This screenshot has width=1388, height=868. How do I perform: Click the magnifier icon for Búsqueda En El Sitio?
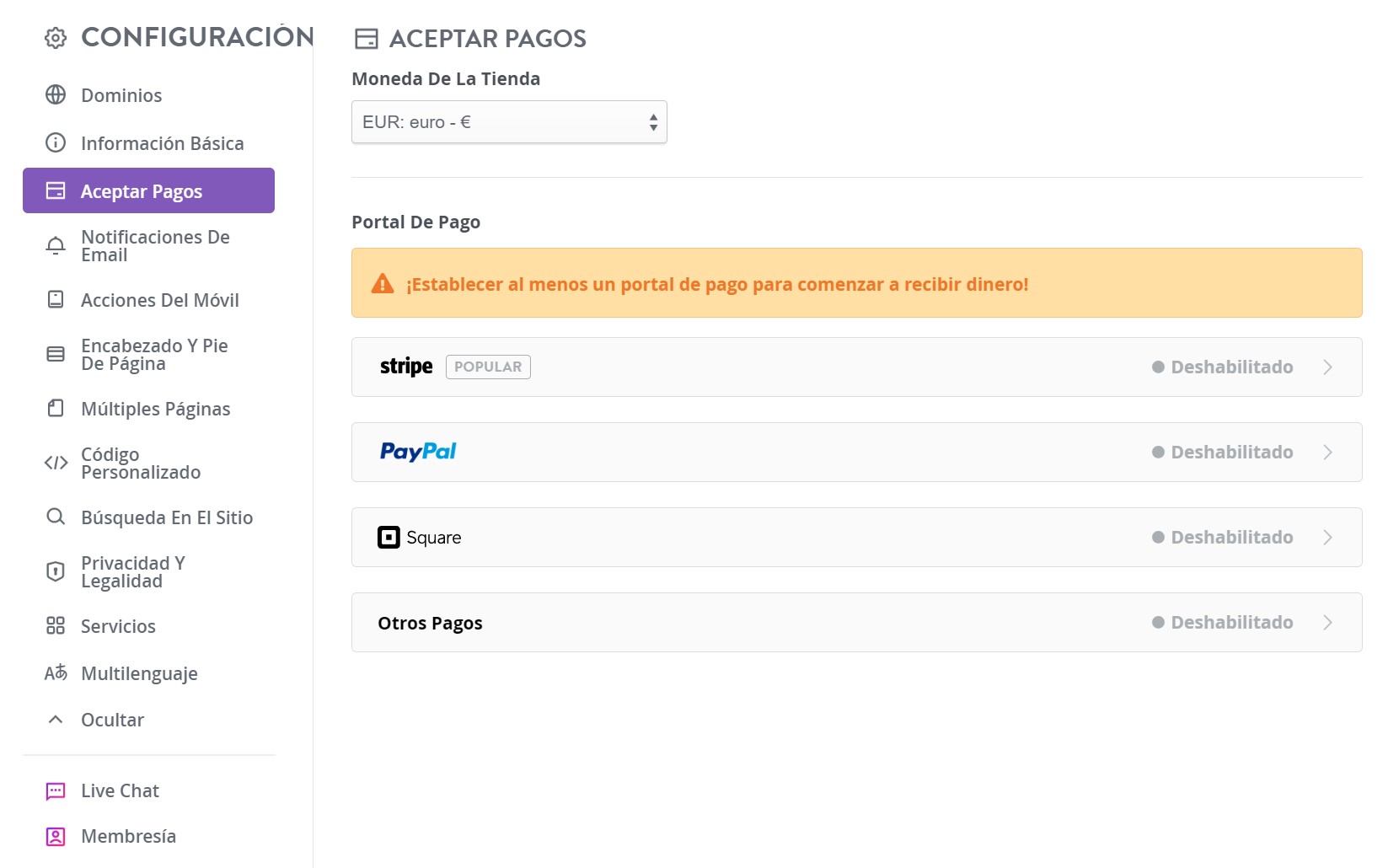(x=56, y=517)
